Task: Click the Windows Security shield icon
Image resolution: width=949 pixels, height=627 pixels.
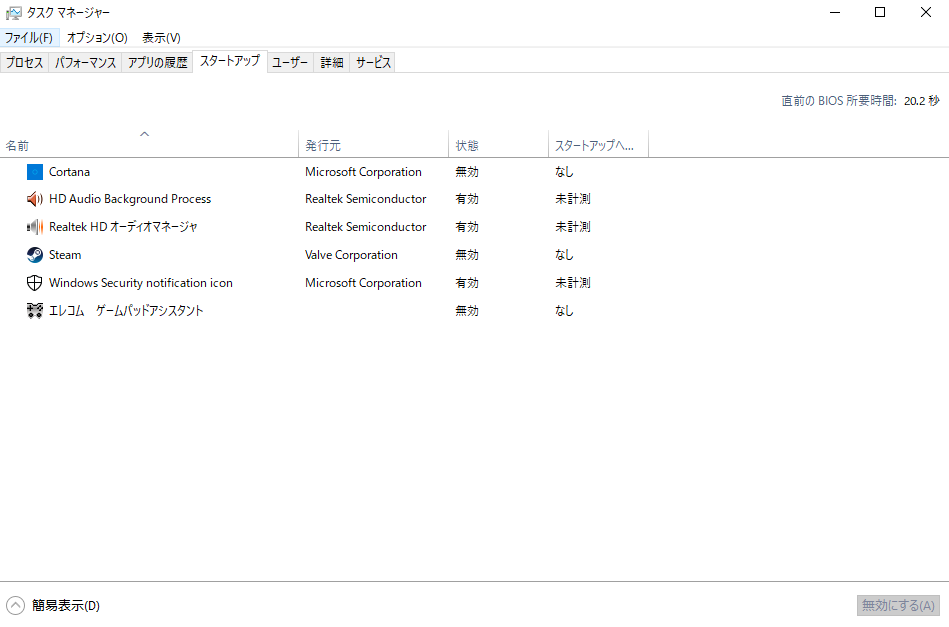Action: [x=35, y=283]
